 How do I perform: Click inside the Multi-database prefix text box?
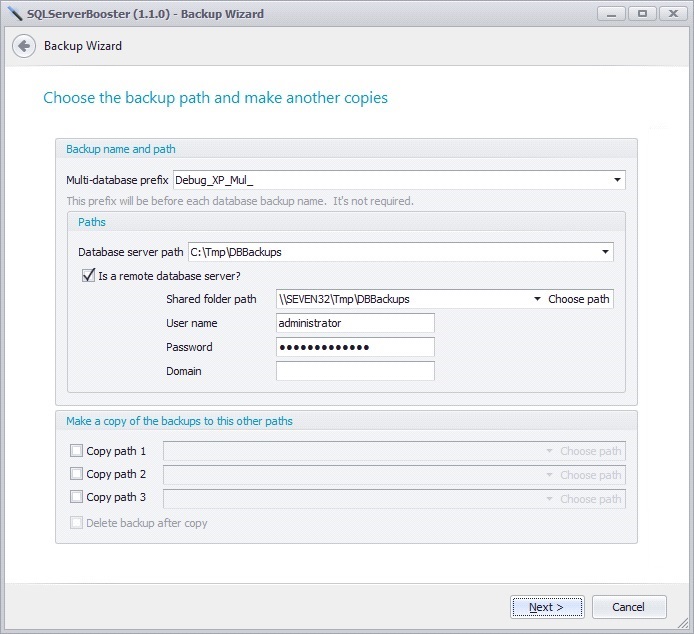tap(392, 180)
